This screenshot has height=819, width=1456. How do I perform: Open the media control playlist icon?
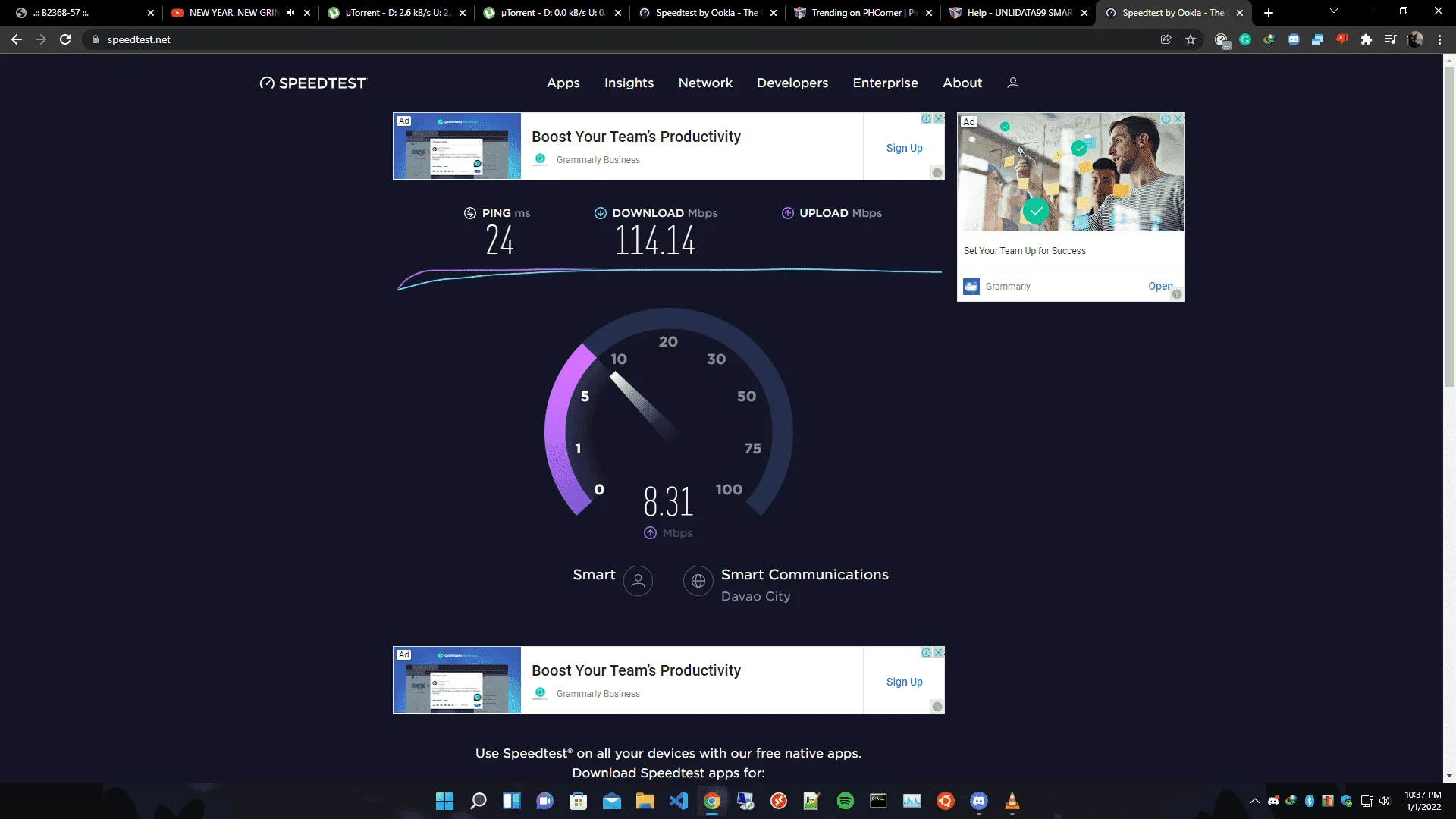point(1390,39)
